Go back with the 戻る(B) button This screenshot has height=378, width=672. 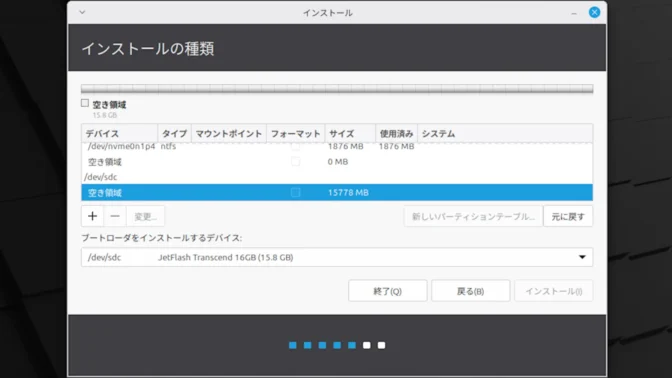(x=471, y=291)
